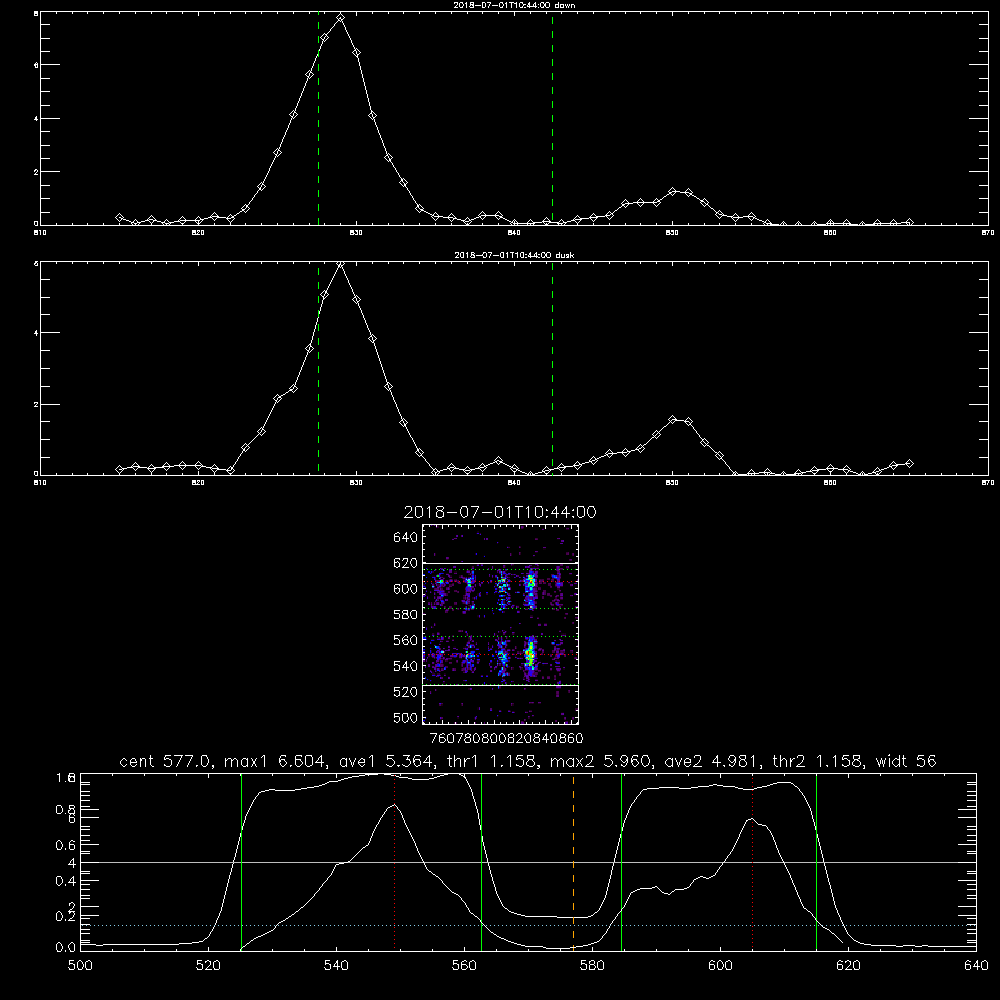Click the dawn curve's highest peak diamond marker
The height and width of the screenshot is (1000, 1000).
coord(341,18)
